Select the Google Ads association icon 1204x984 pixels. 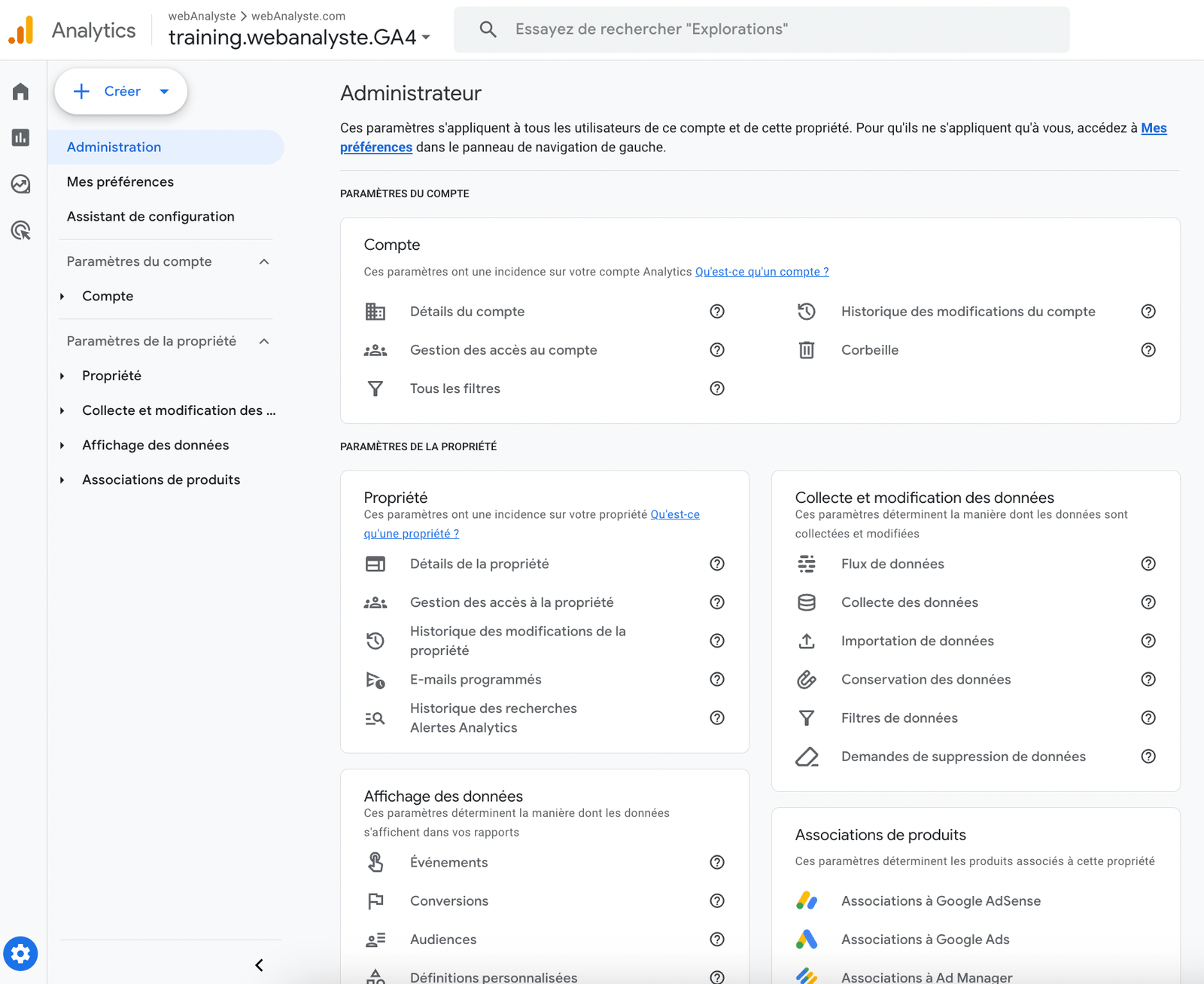(807, 939)
